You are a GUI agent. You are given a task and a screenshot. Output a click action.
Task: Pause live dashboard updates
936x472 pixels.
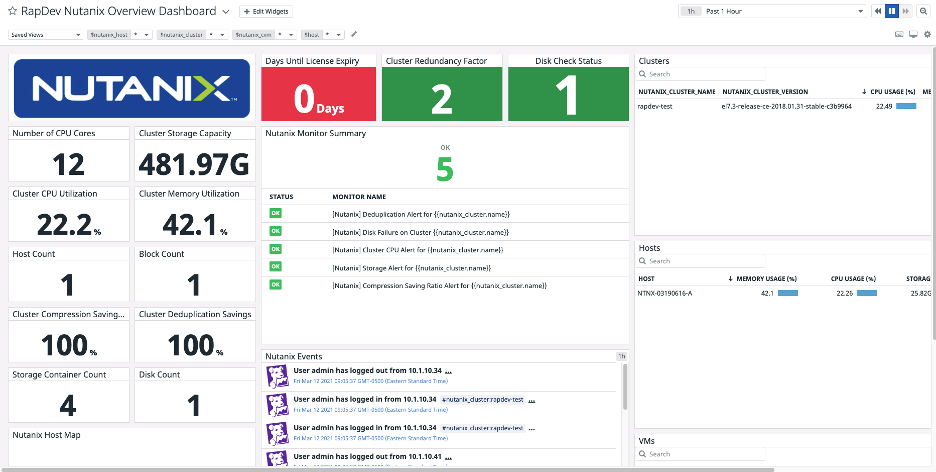[x=892, y=11]
